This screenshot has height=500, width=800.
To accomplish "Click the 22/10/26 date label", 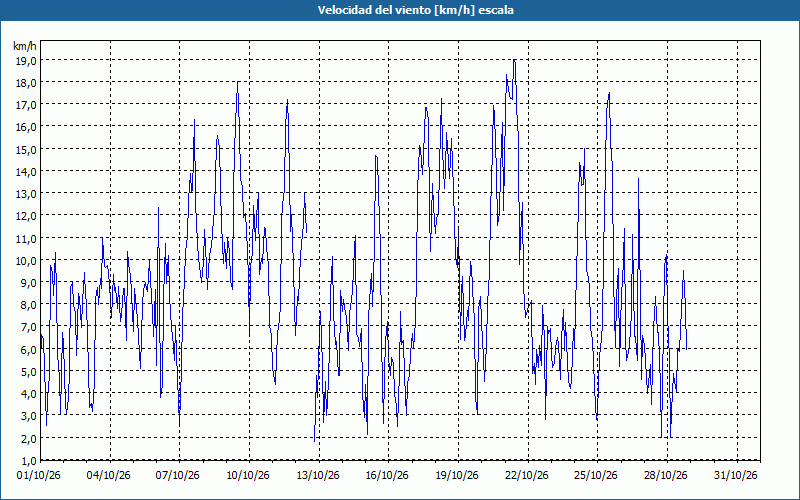I will click(527, 476).
